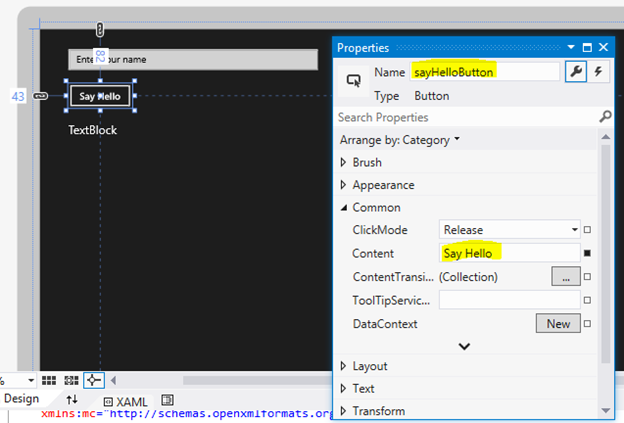This screenshot has width=624, height=423.
Task: Select the Say Hello button on canvas
Action: [100, 96]
